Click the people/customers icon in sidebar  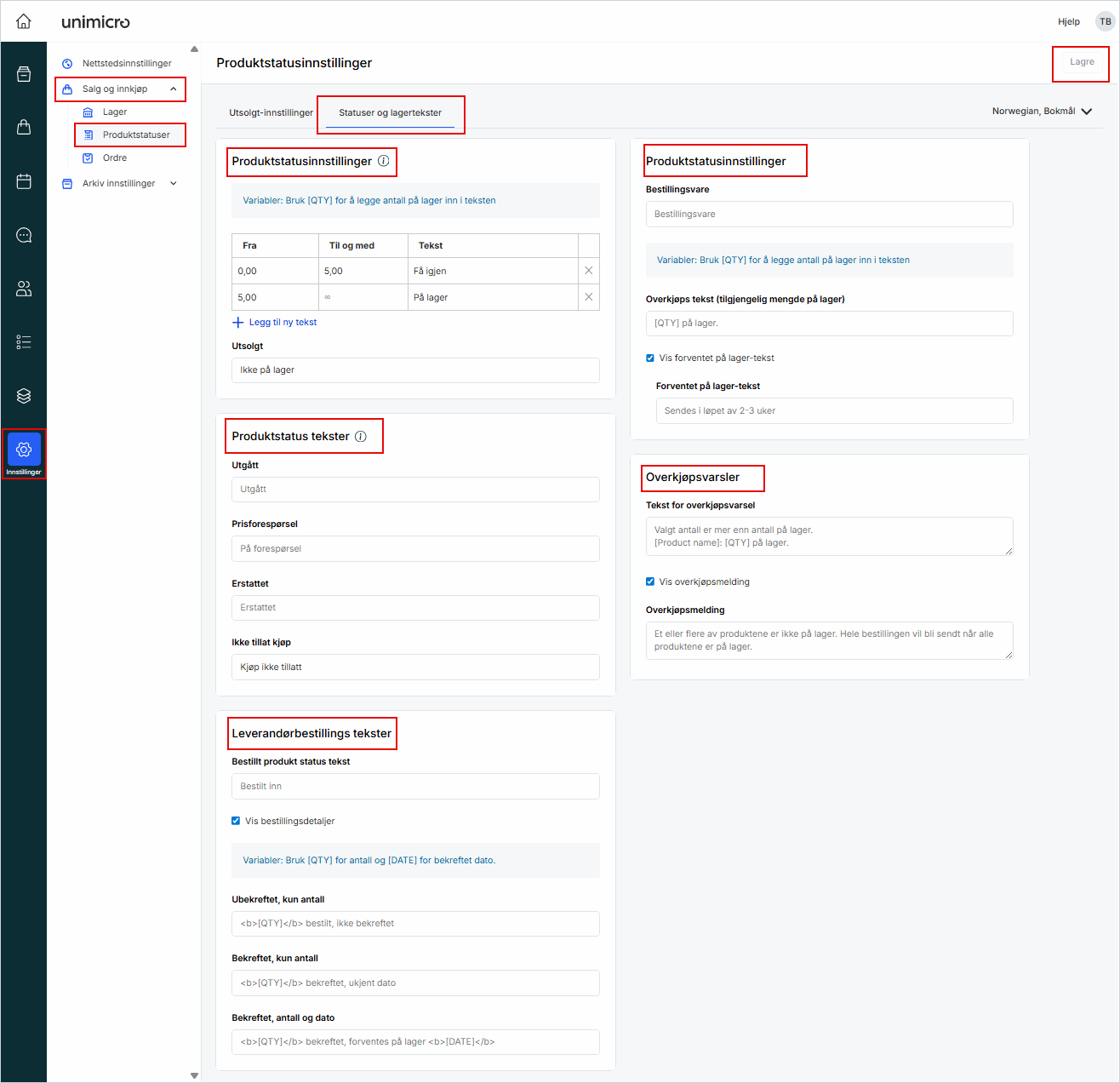pos(23,289)
